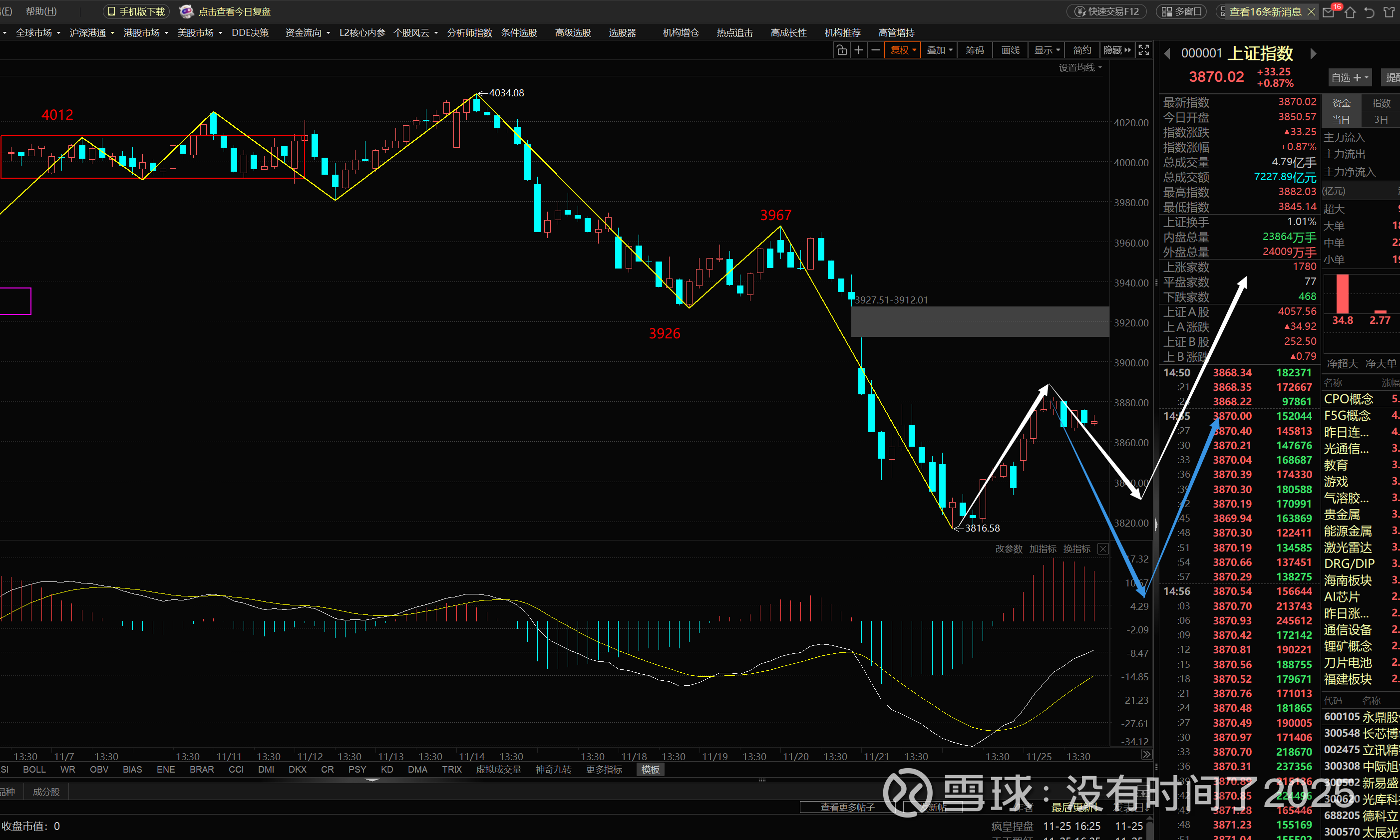The image size is (1400, 840).
Task: Expand the 叠加 overlay dropdown
Action: coord(939,50)
